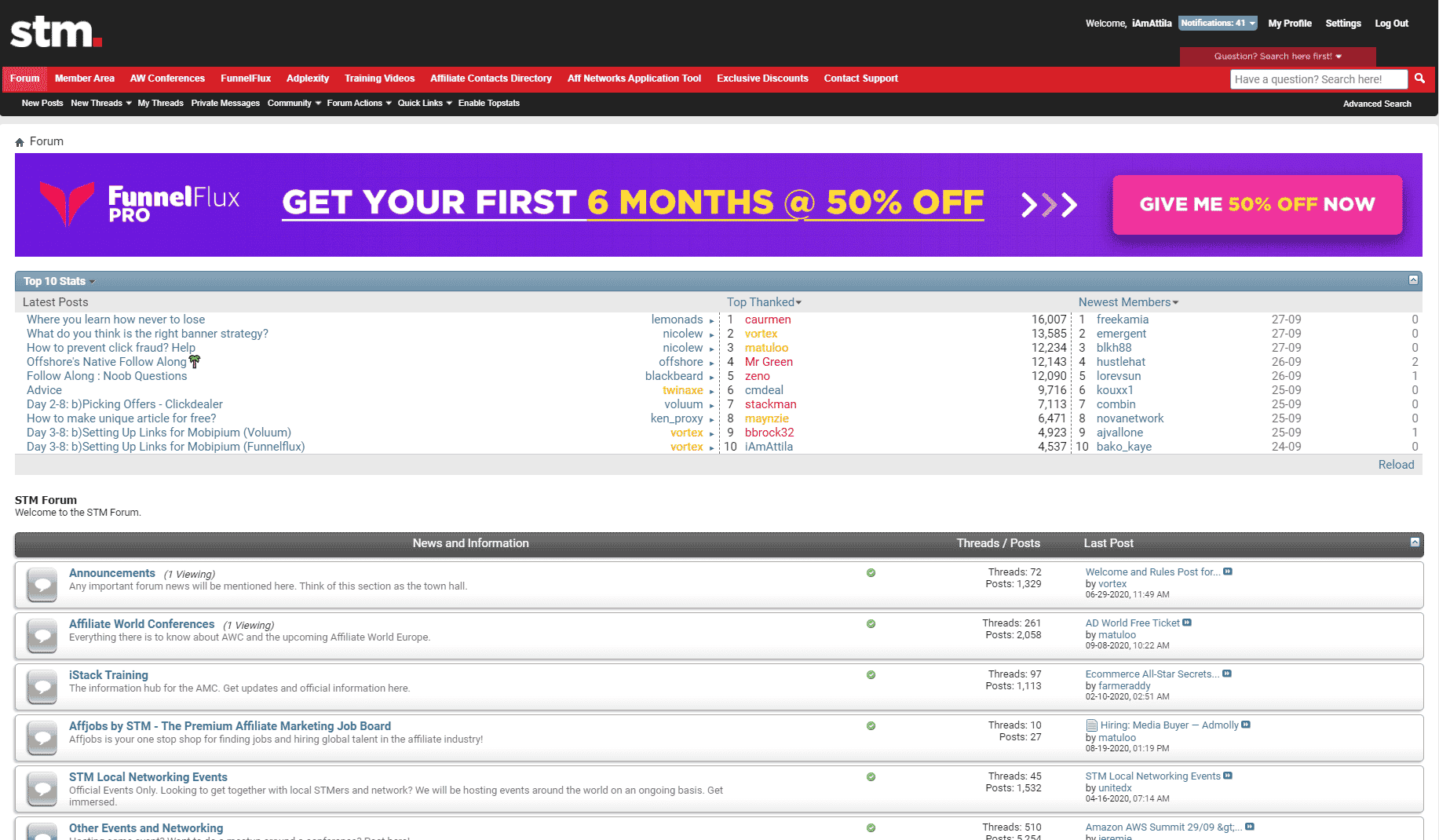Collapse the News and Information category

coord(1415,542)
